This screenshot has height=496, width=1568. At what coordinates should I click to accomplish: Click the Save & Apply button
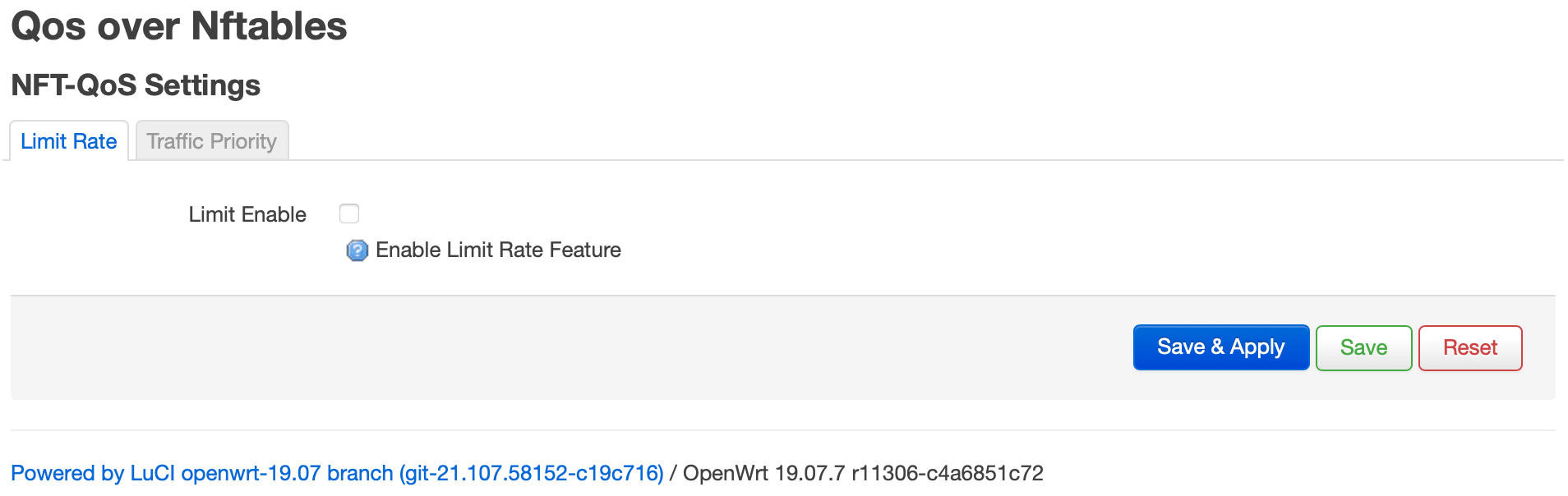click(x=1220, y=347)
